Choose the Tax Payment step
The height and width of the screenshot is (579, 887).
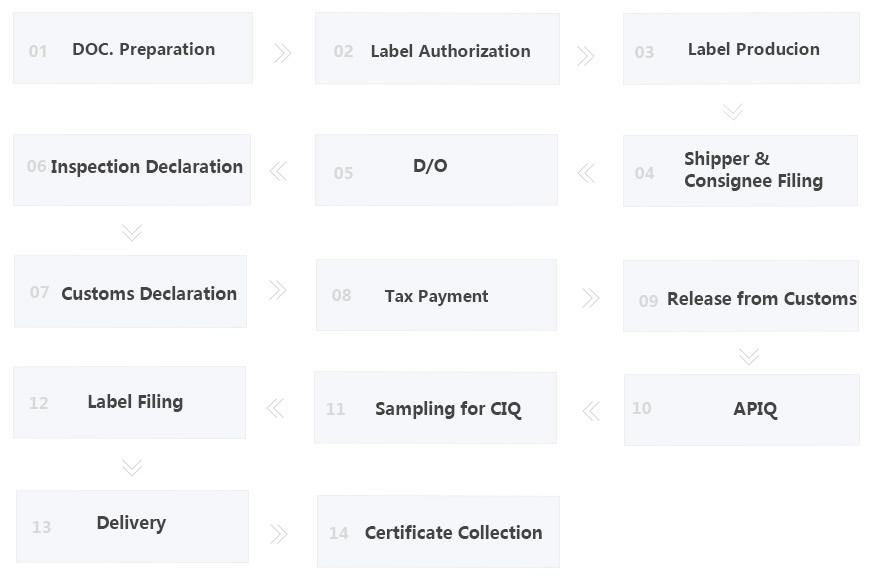click(x=436, y=296)
